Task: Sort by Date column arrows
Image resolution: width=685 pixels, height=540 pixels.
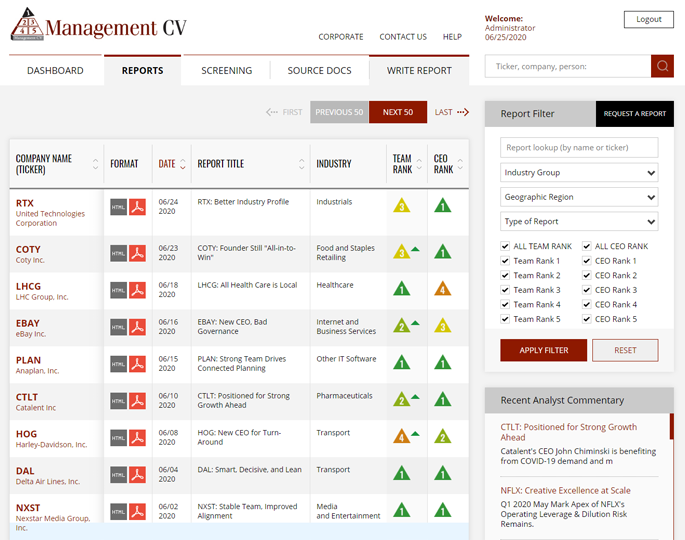Action: click(x=183, y=164)
